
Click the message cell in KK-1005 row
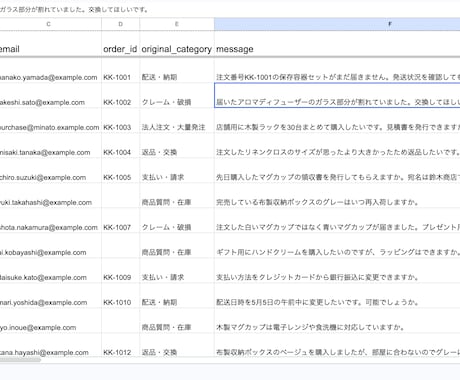[337, 171]
